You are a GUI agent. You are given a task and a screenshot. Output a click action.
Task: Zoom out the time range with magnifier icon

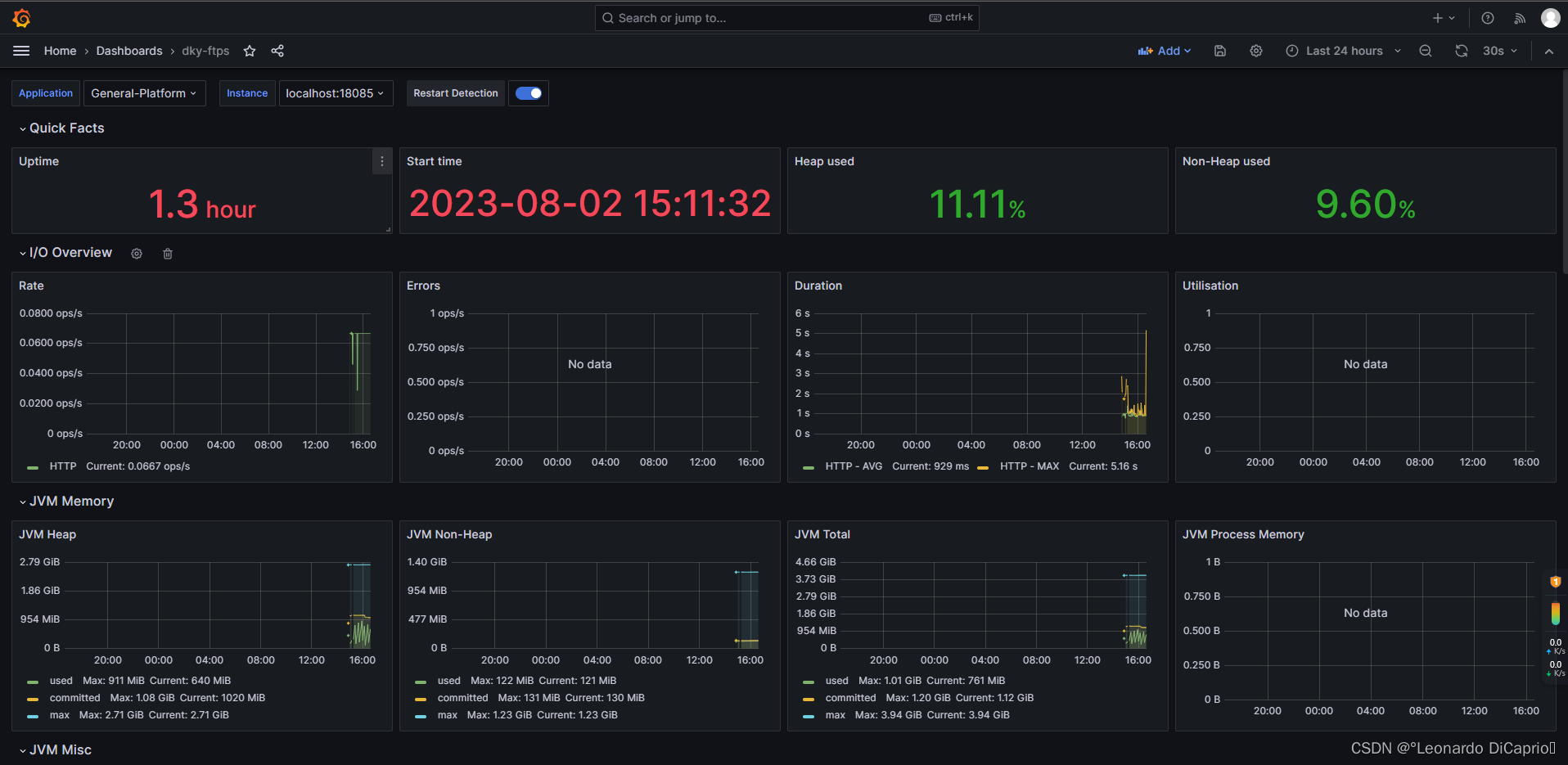point(1426,51)
